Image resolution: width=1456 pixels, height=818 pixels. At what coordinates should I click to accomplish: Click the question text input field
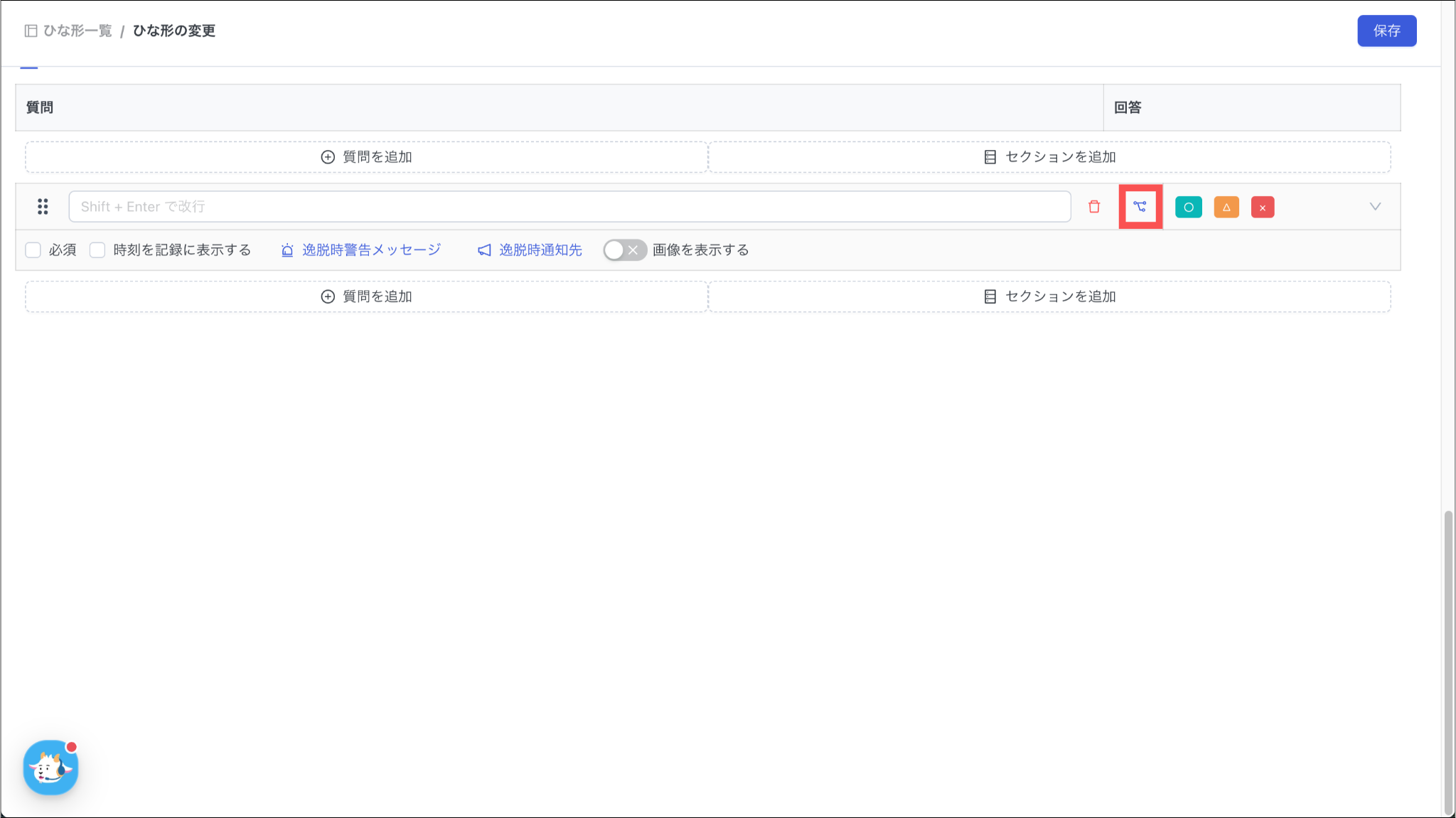click(569, 207)
